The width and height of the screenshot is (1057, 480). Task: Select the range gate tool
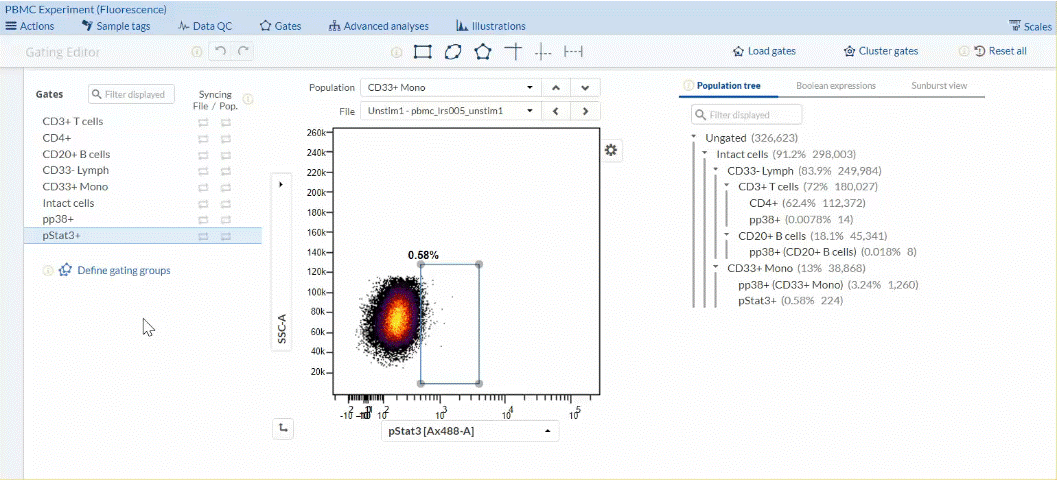[x=574, y=51]
